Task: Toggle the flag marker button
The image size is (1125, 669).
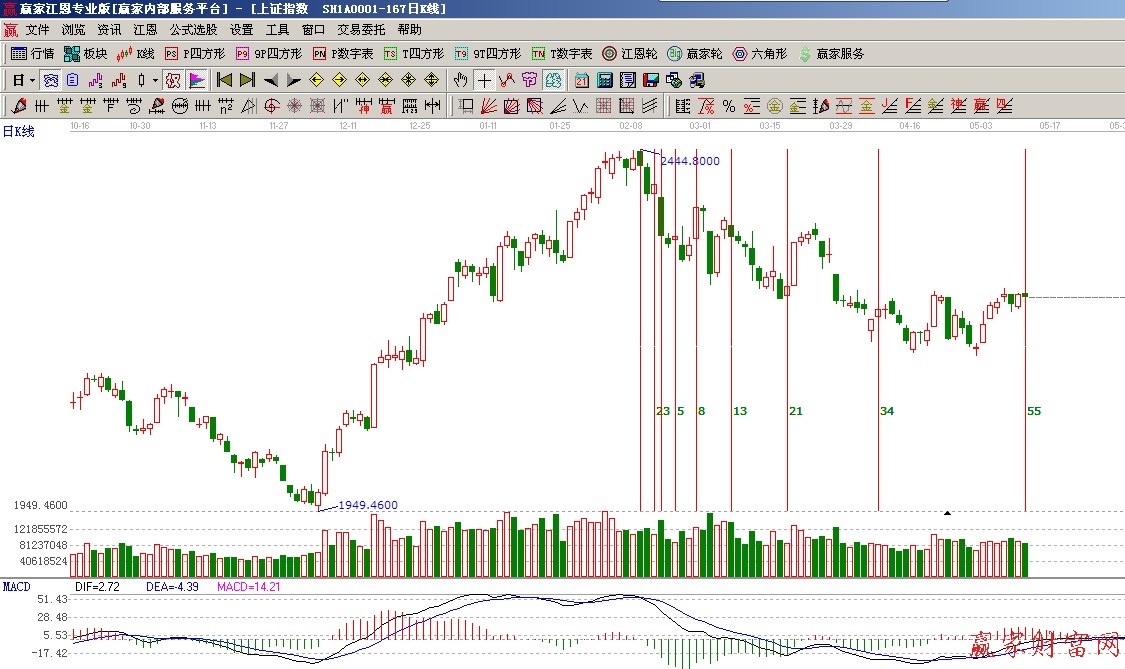Action: pos(197,80)
